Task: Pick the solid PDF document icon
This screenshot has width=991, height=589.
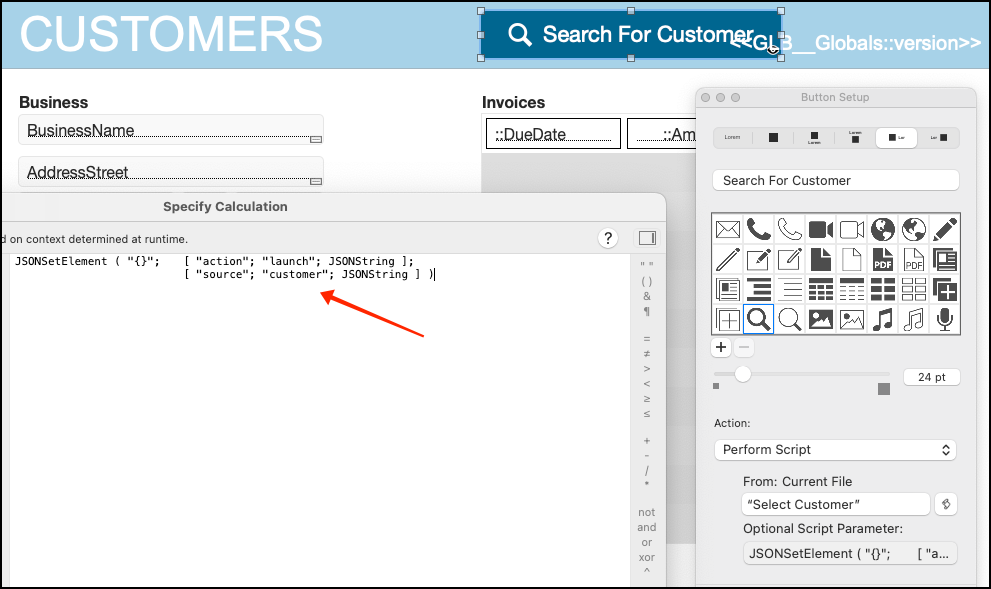Action: coord(882,259)
